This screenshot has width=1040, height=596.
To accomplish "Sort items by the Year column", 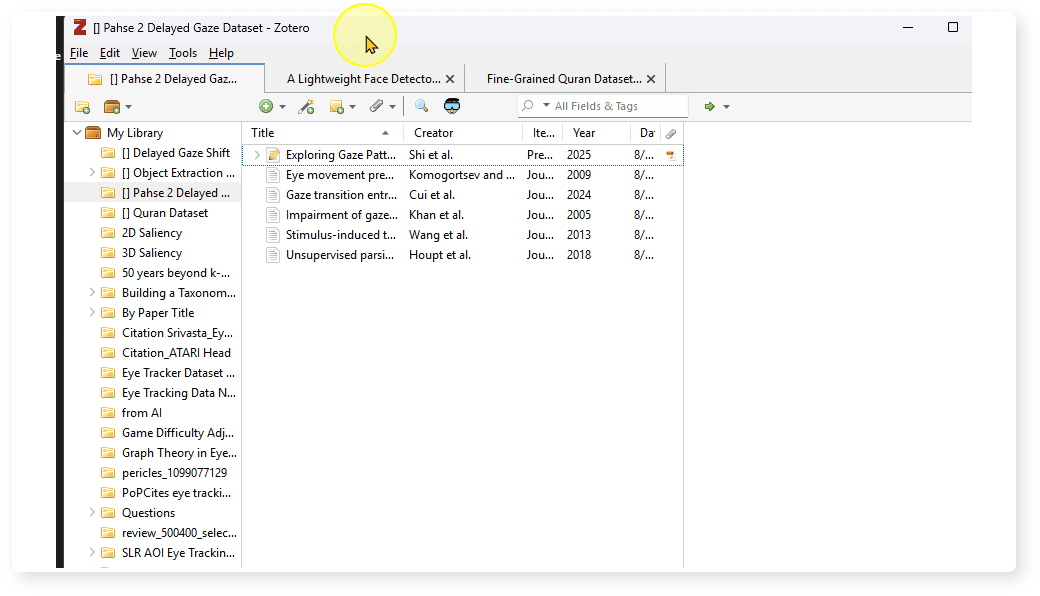I will (x=596, y=133).
